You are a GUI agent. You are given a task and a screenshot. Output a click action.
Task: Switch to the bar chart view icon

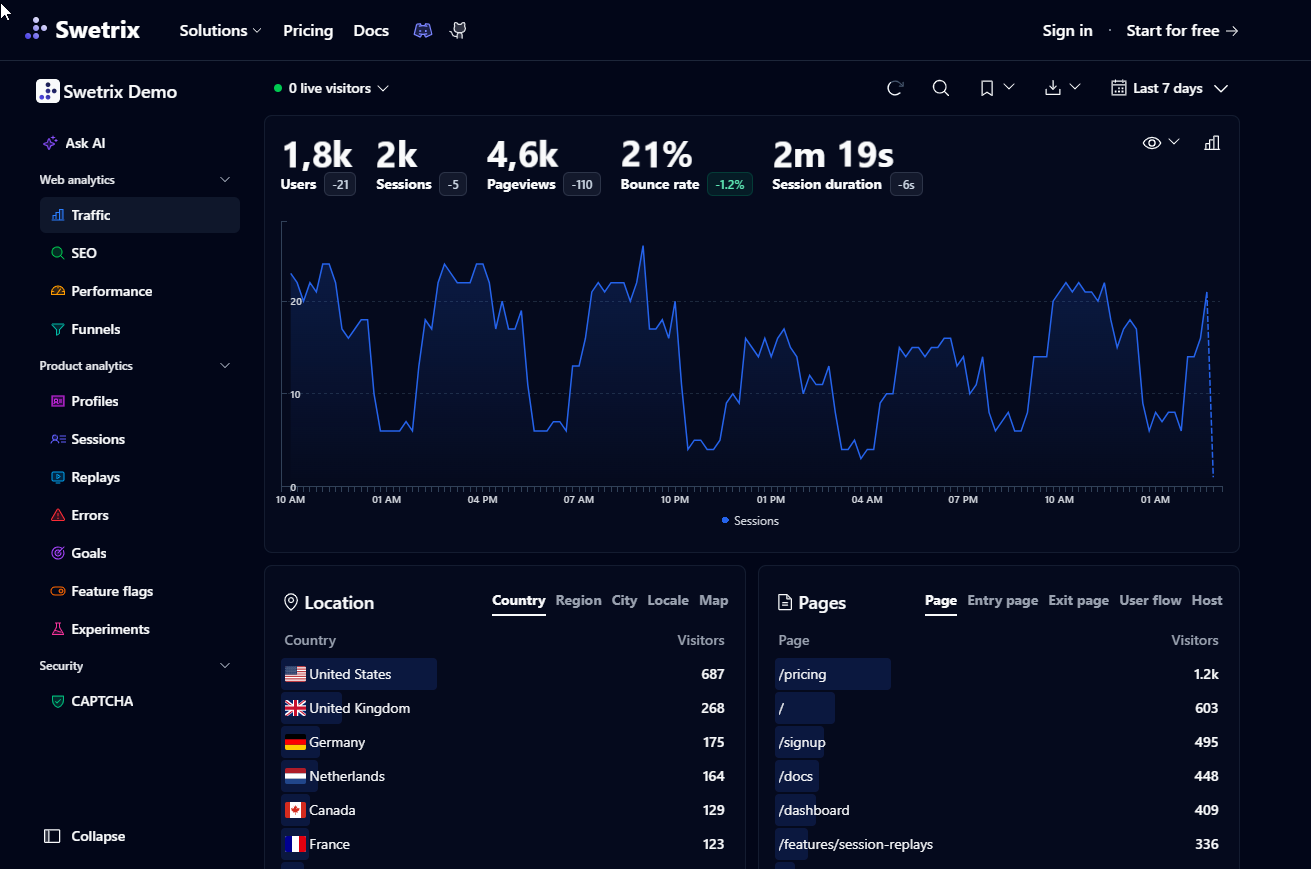(1212, 143)
